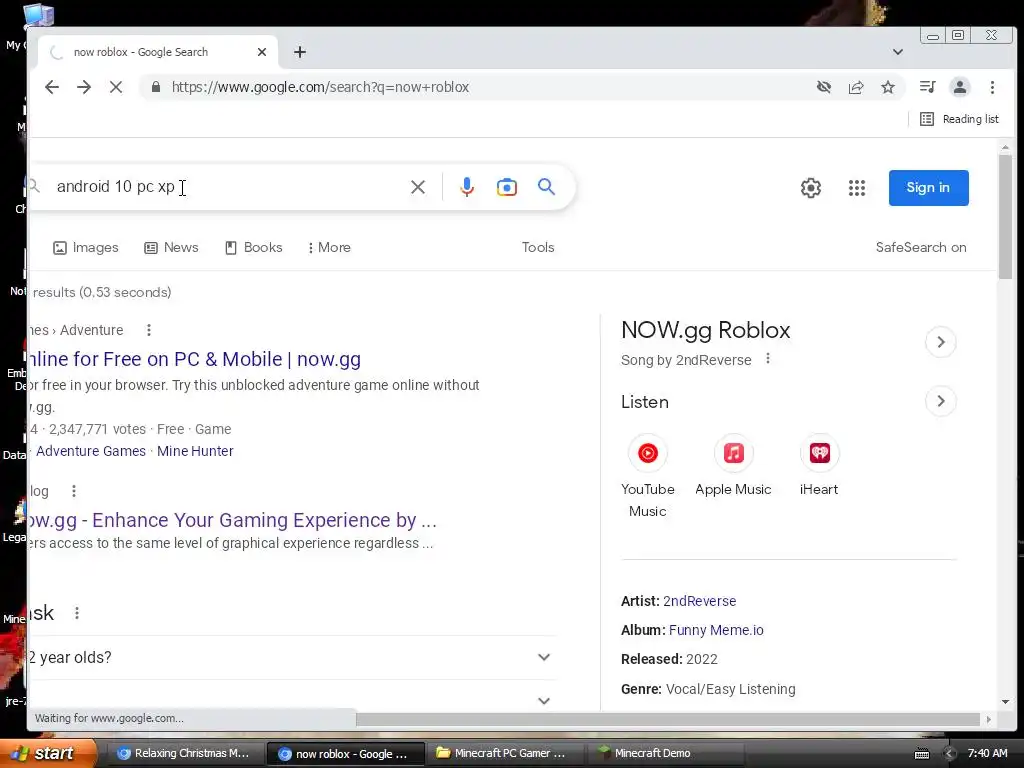Switch to Relaxing Christmas M... taskbar item
Viewport: 1024px width, 768px height.
pos(184,753)
